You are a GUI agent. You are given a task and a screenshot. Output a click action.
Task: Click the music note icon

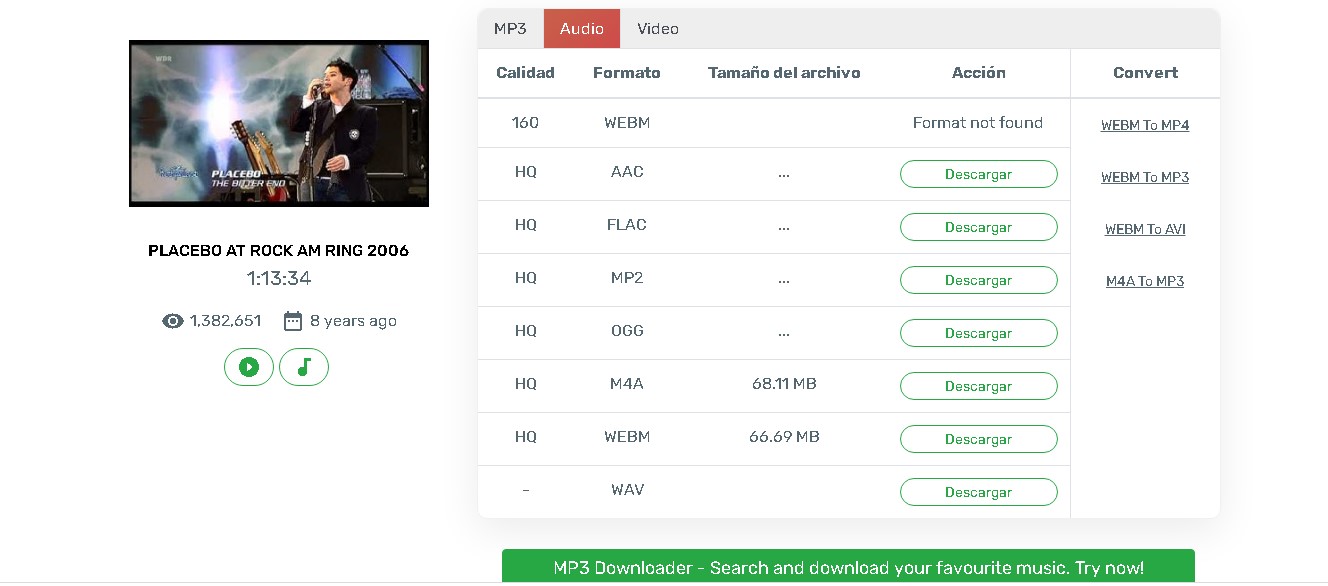303,367
